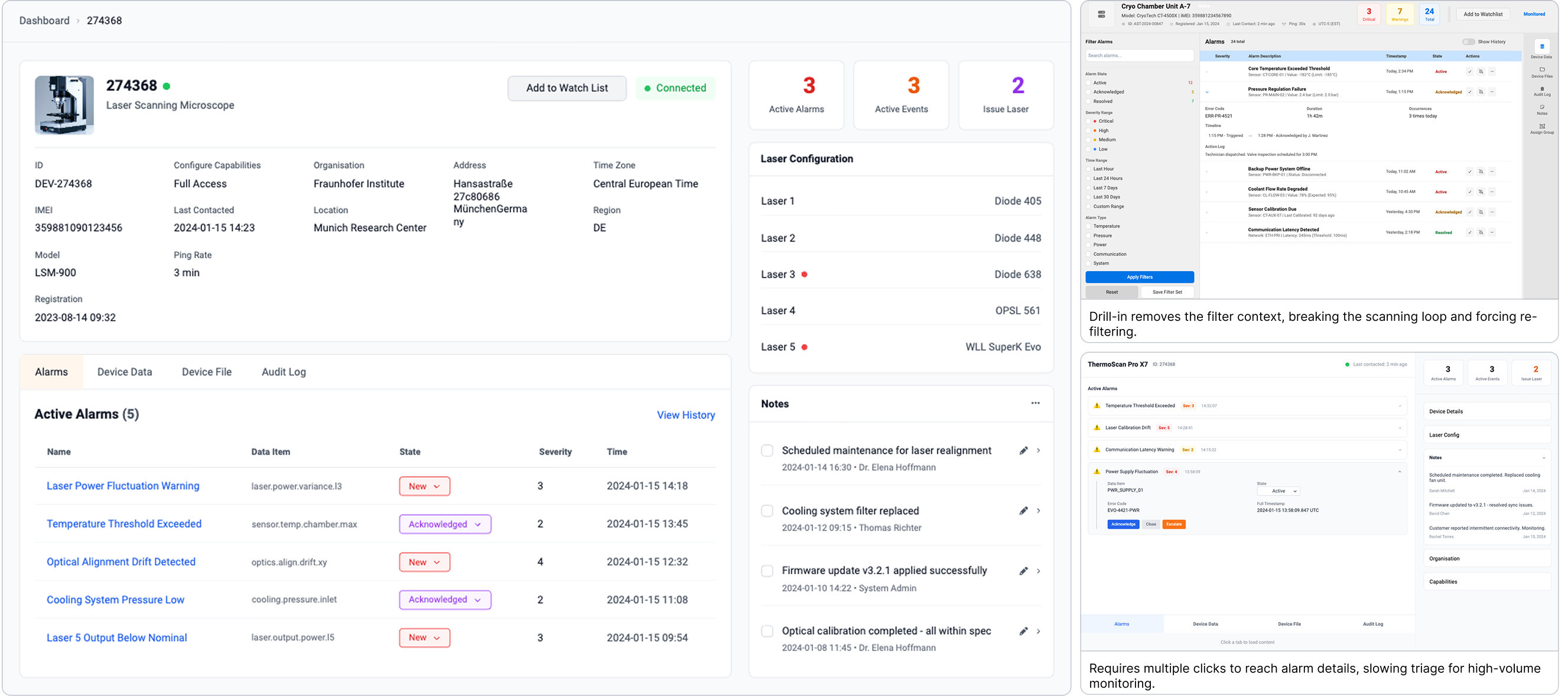The height and width of the screenshot is (696, 1568).
Task: Switch to the Device Data tab
Action: pyautogui.click(x=124, y=372)
